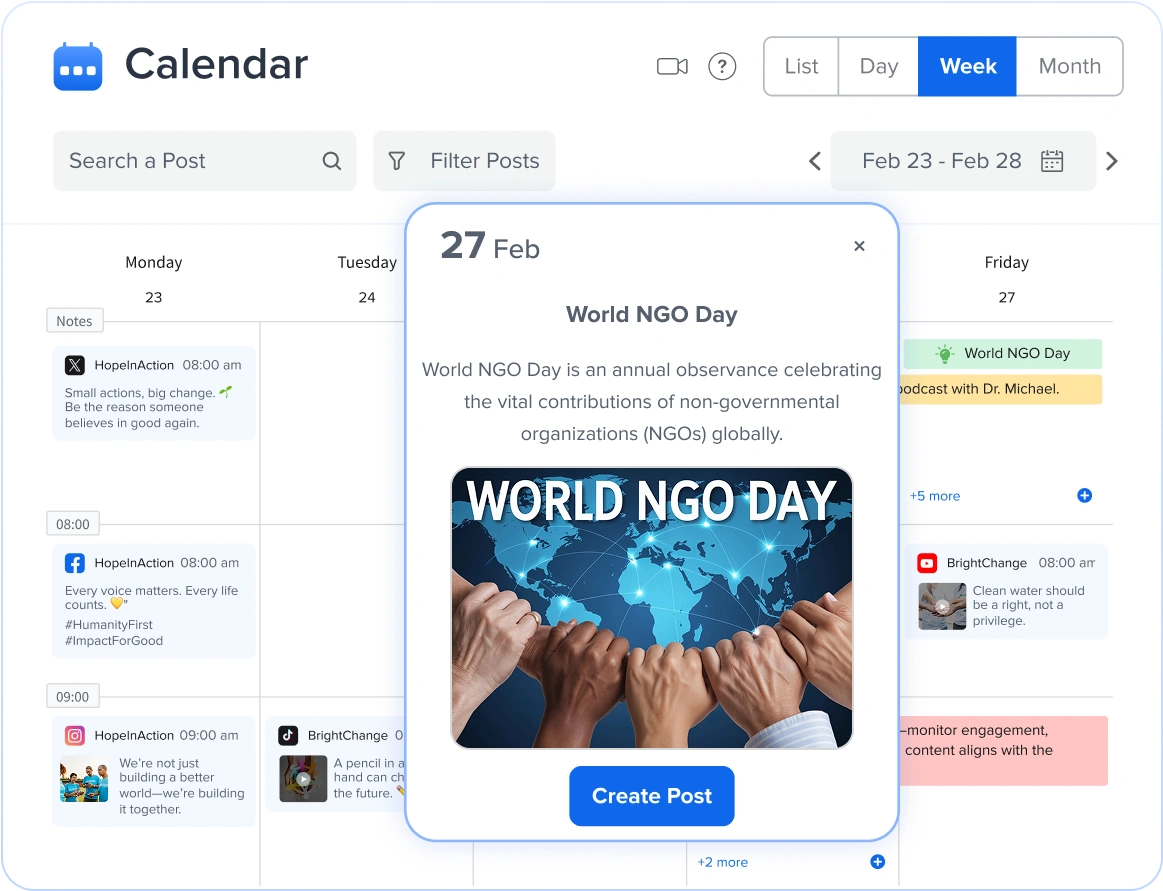
Task: Switch to List view
Action: coord(801,66)
